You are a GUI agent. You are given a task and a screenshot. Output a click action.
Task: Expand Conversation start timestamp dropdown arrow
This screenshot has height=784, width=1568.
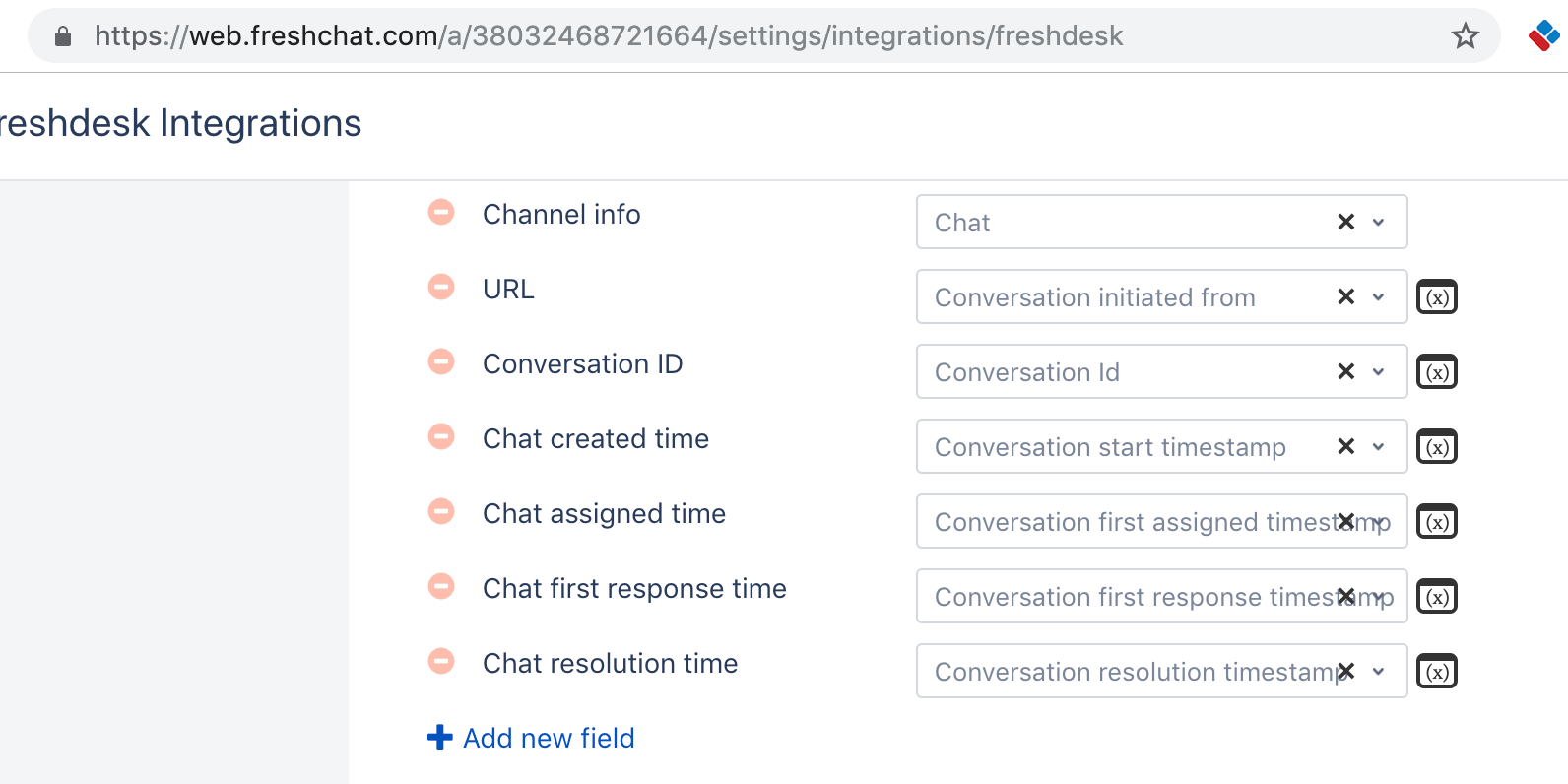tap(1379, 447)
